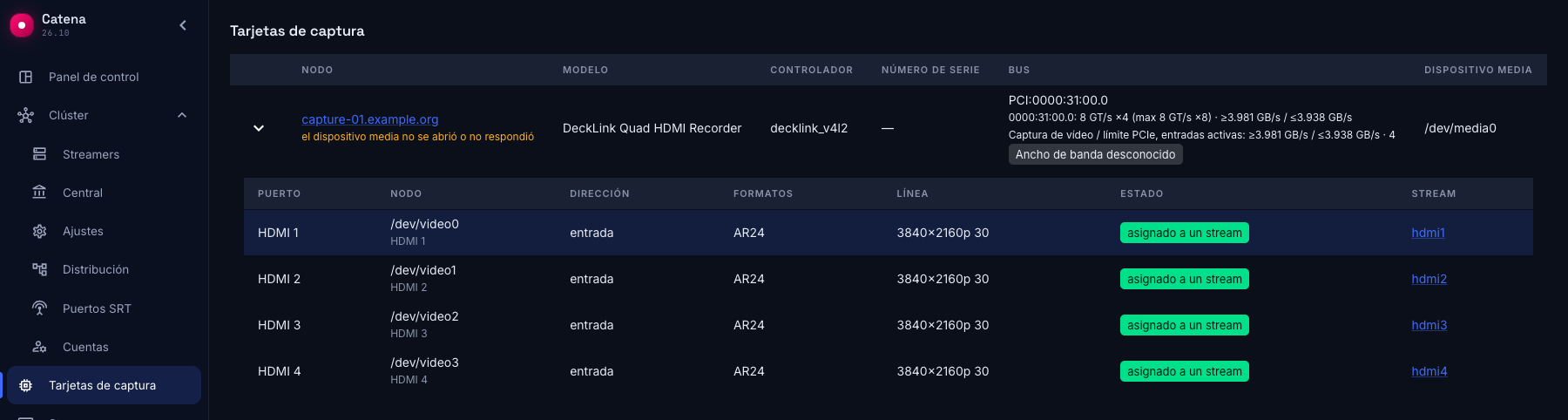Click the DISPOSITIVO MEDIA column header

1477,70
